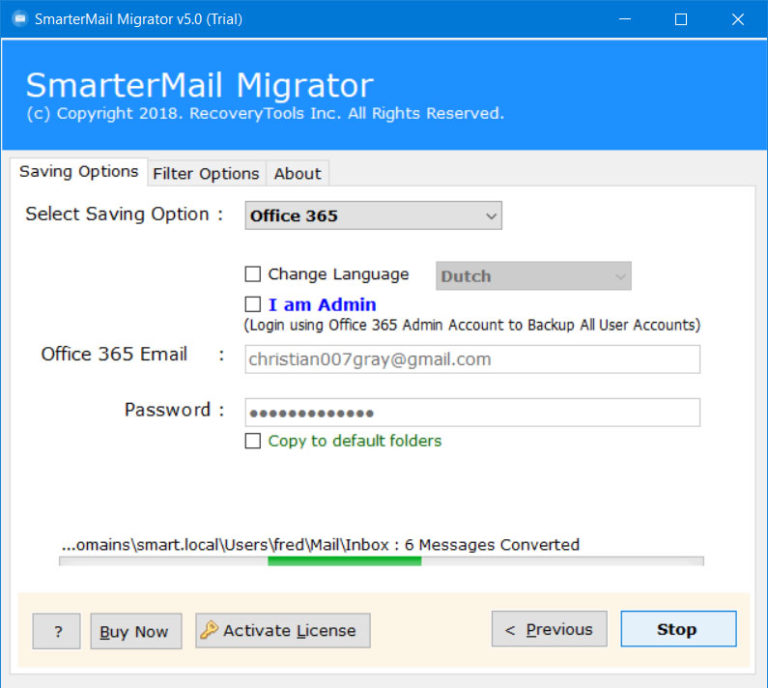Open the About tab
This screenshot has height=688, width=768.
tap(297, 174)
